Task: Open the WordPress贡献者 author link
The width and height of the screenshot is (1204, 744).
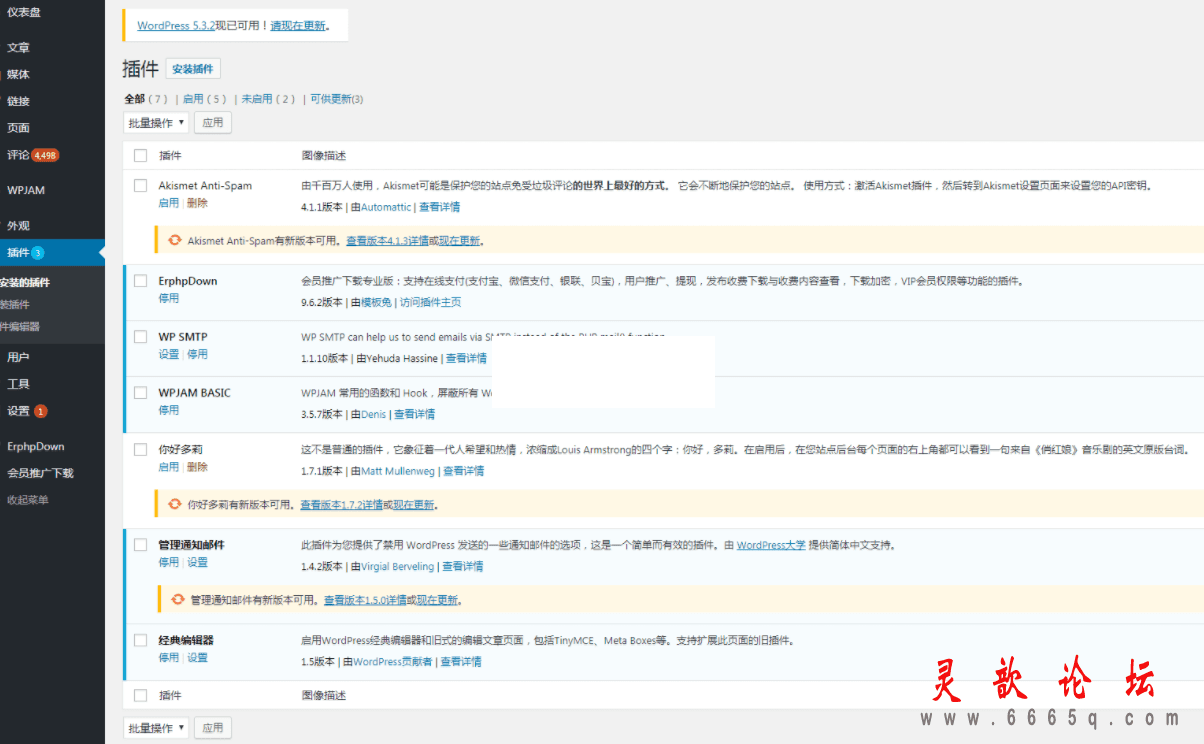Action: (393, 662)
